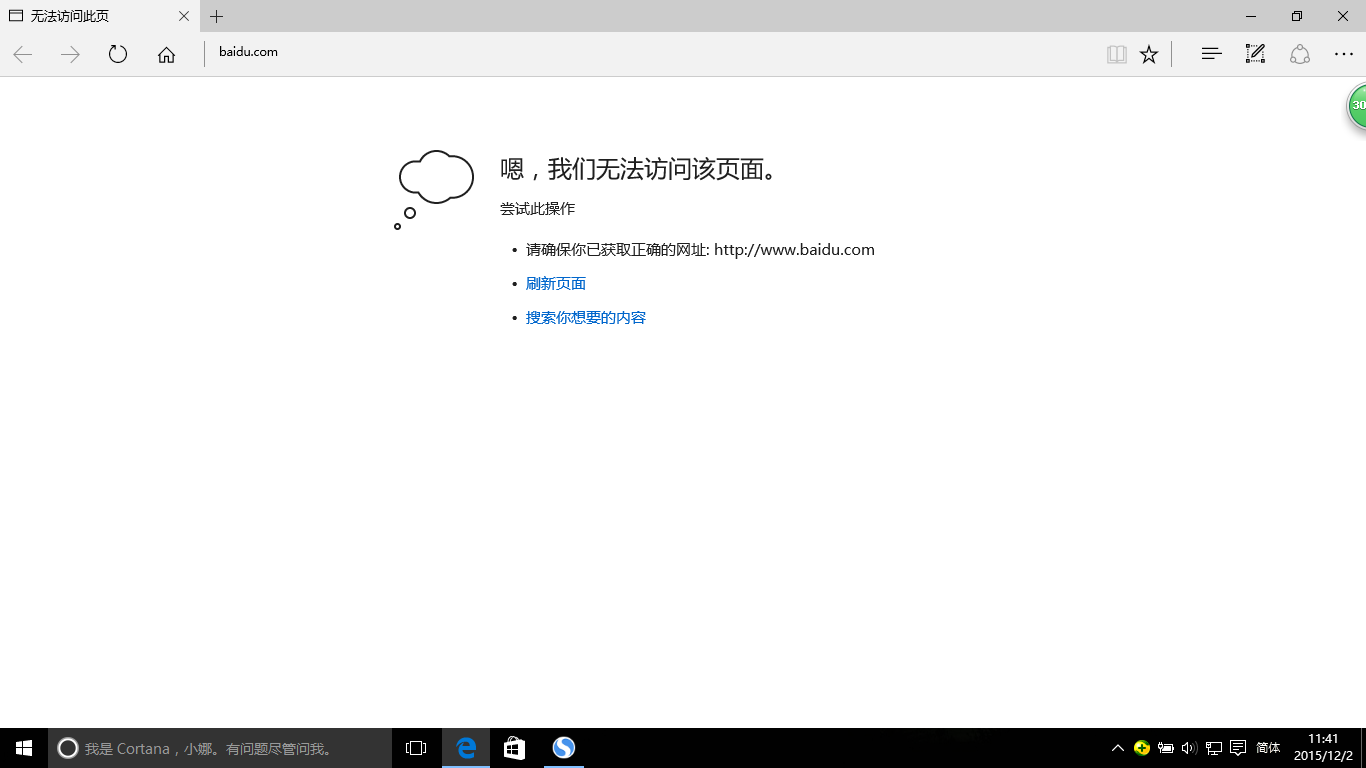Image resolution: width=1366 pixels, height=768 pixels.
Task: Open the More actions ellipsis menu
Action: click(1344, 55)
